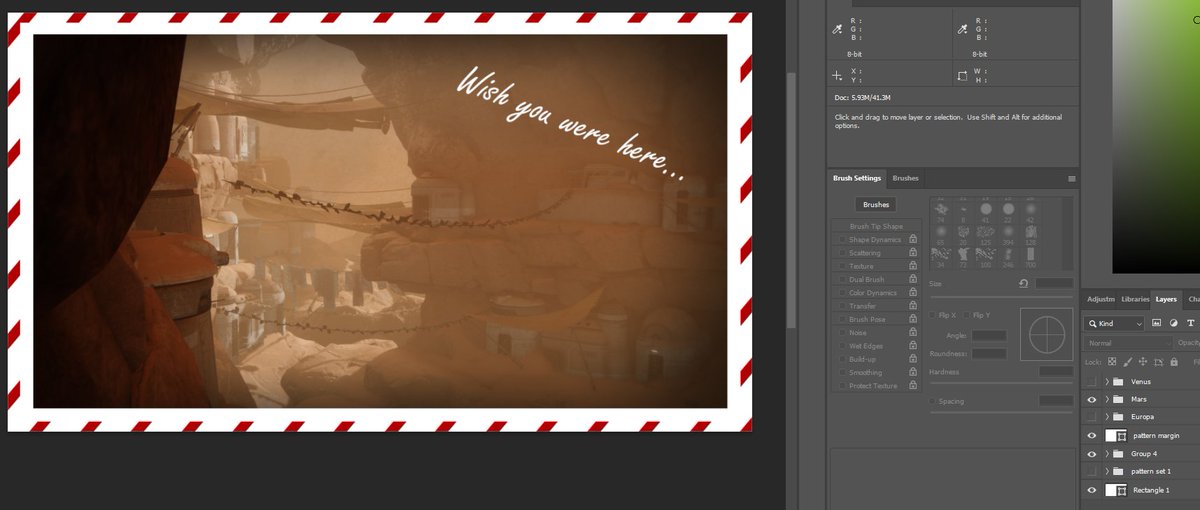The width and height of the screenshot is (1200, 510).
Task: Click the X Y crosshair coordinates icon
Action: 838,75
